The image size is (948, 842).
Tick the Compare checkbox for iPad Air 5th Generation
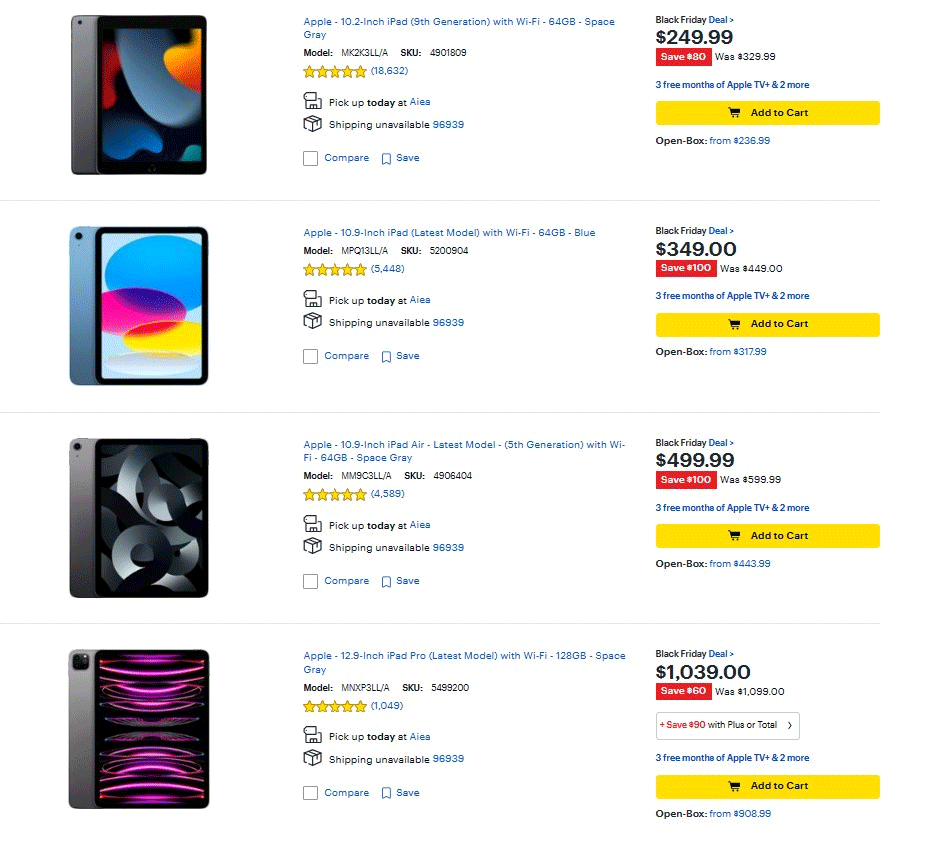coord(311,581)
